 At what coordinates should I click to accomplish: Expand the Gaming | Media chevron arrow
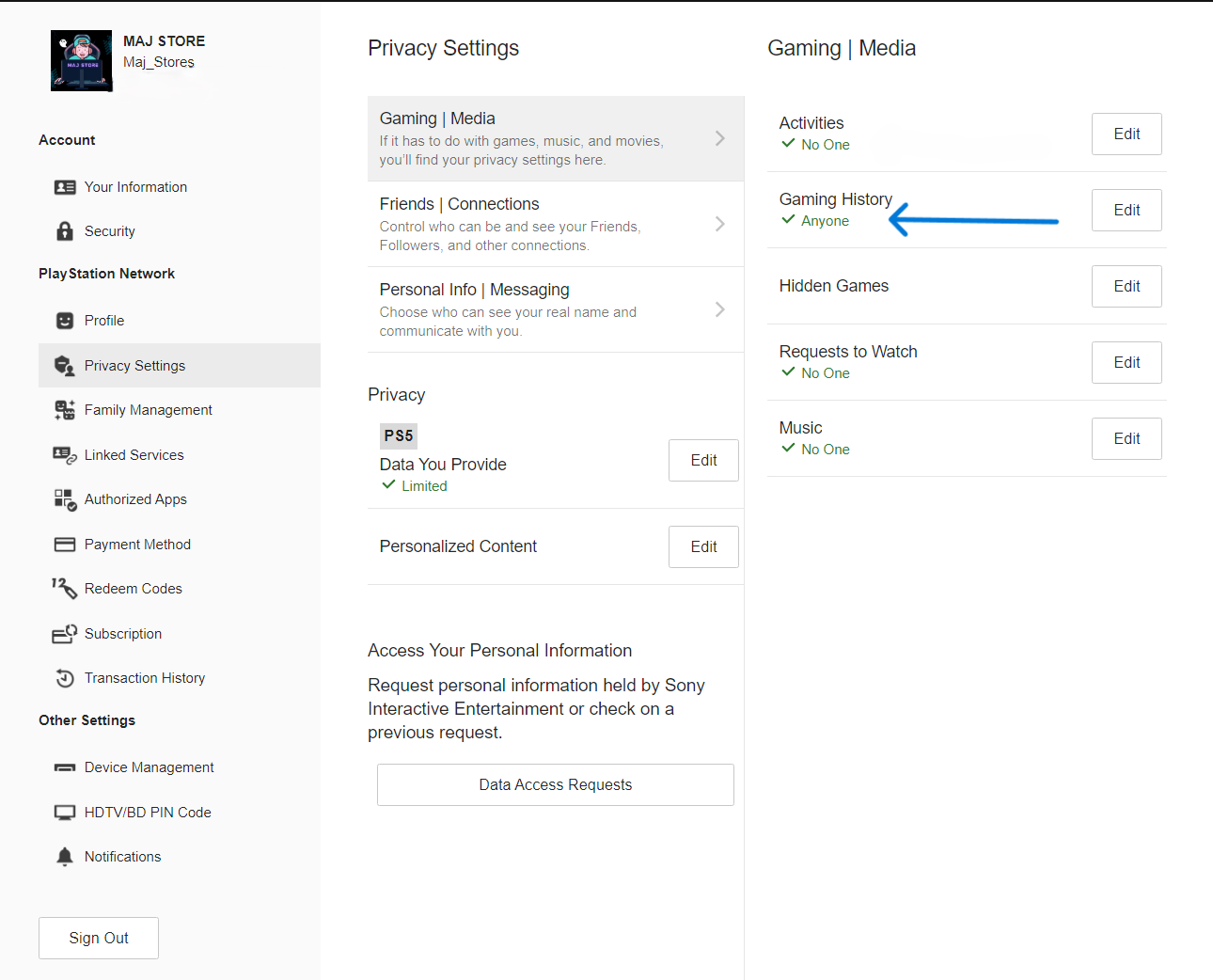[719, 138]
